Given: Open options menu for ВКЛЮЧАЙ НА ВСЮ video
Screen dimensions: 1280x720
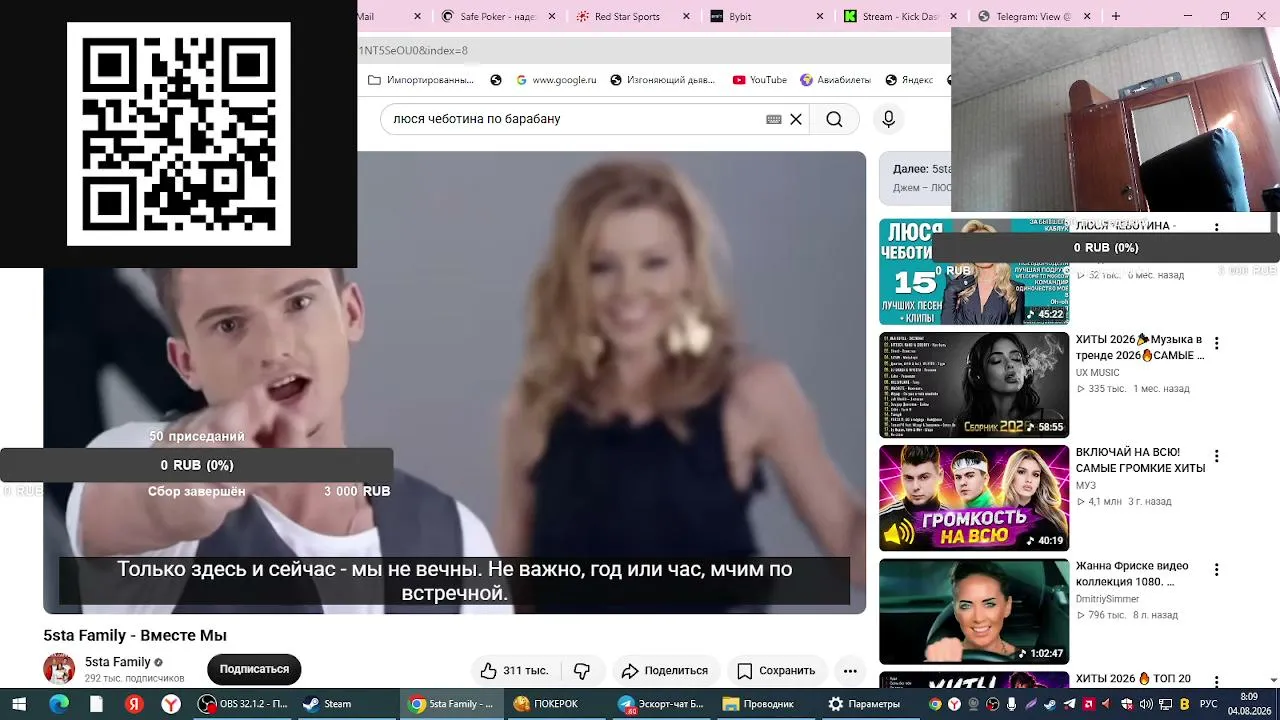Looking at the screenshot, I should (x=1217, y=456).
